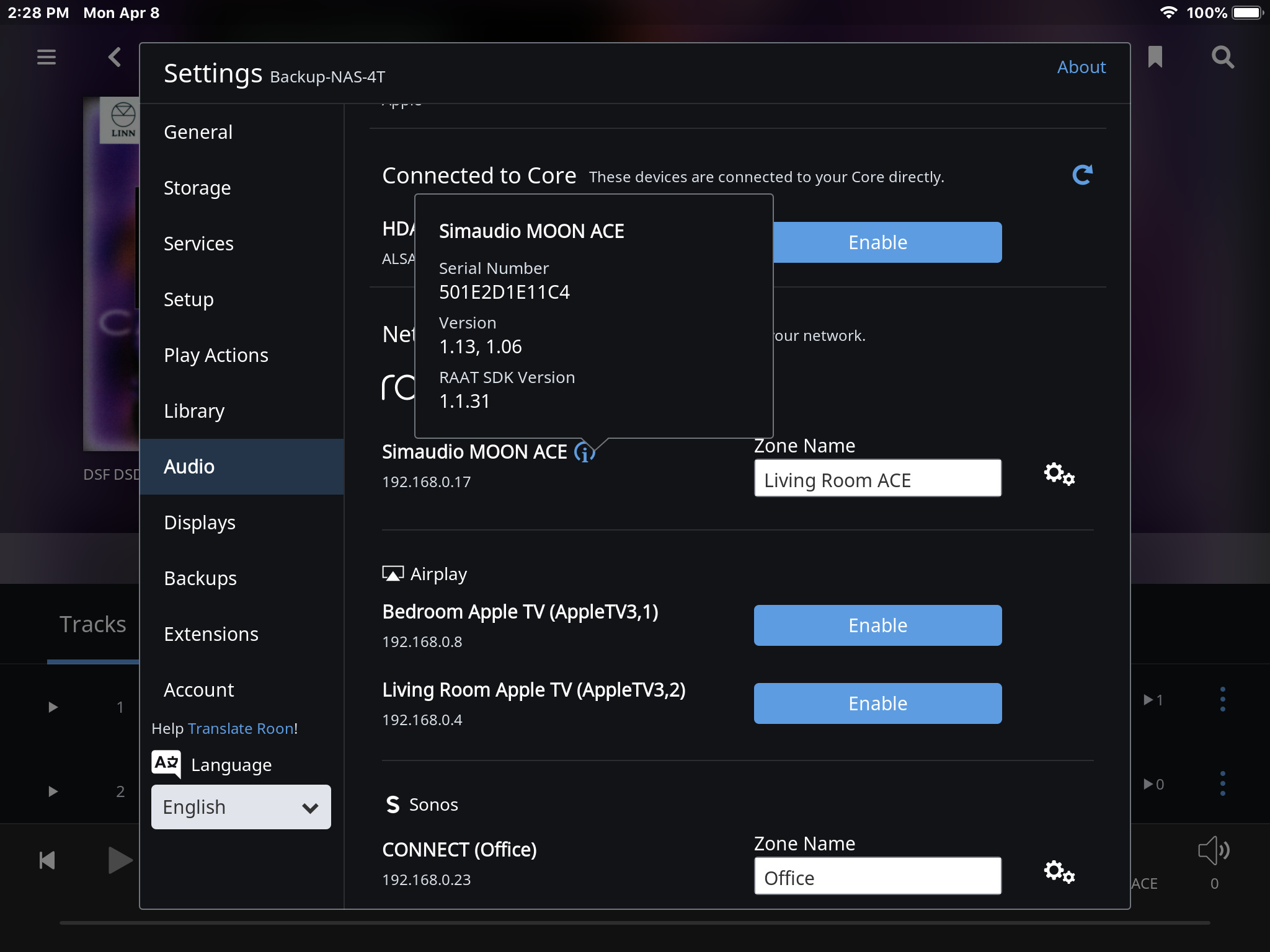Screen dimensions: 1270x952
Task: Select the CONNECT (Office) device name
Action: tap(460, 850)
